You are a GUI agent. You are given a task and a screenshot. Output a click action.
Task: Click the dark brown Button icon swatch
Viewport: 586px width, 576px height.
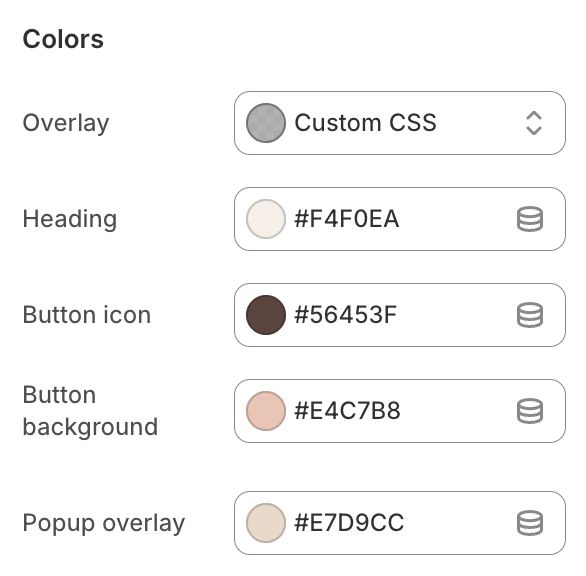[x=266, y=315]
